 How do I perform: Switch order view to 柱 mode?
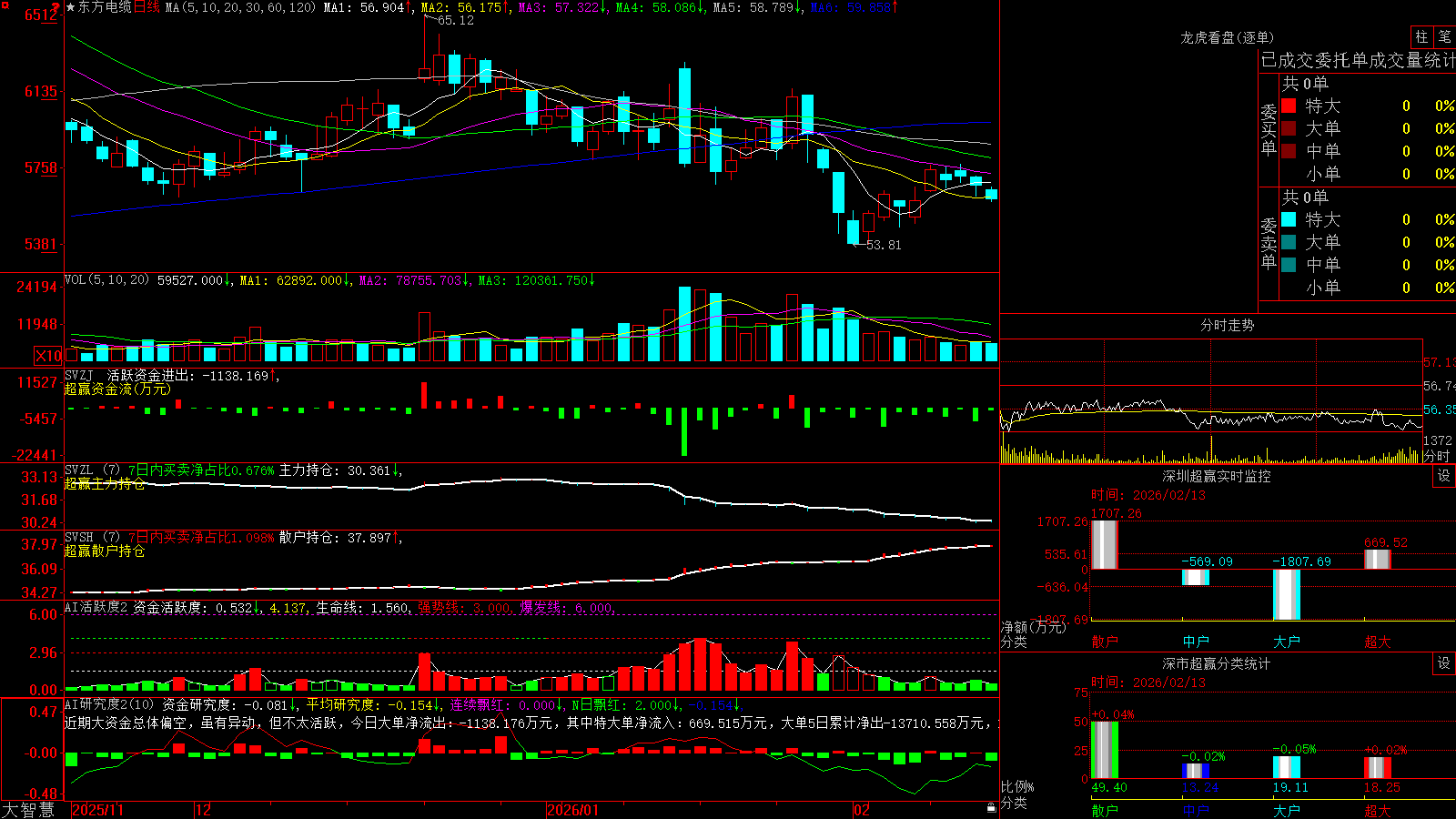coord(1421,37)
